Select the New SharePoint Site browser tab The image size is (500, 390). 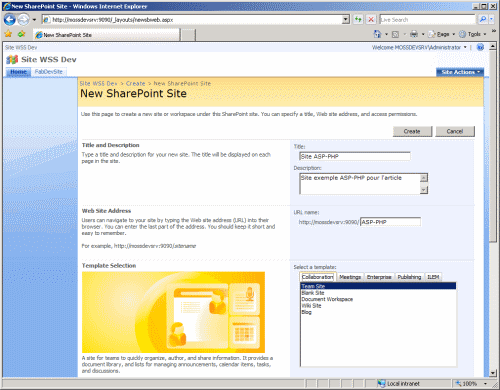[106, 35]
